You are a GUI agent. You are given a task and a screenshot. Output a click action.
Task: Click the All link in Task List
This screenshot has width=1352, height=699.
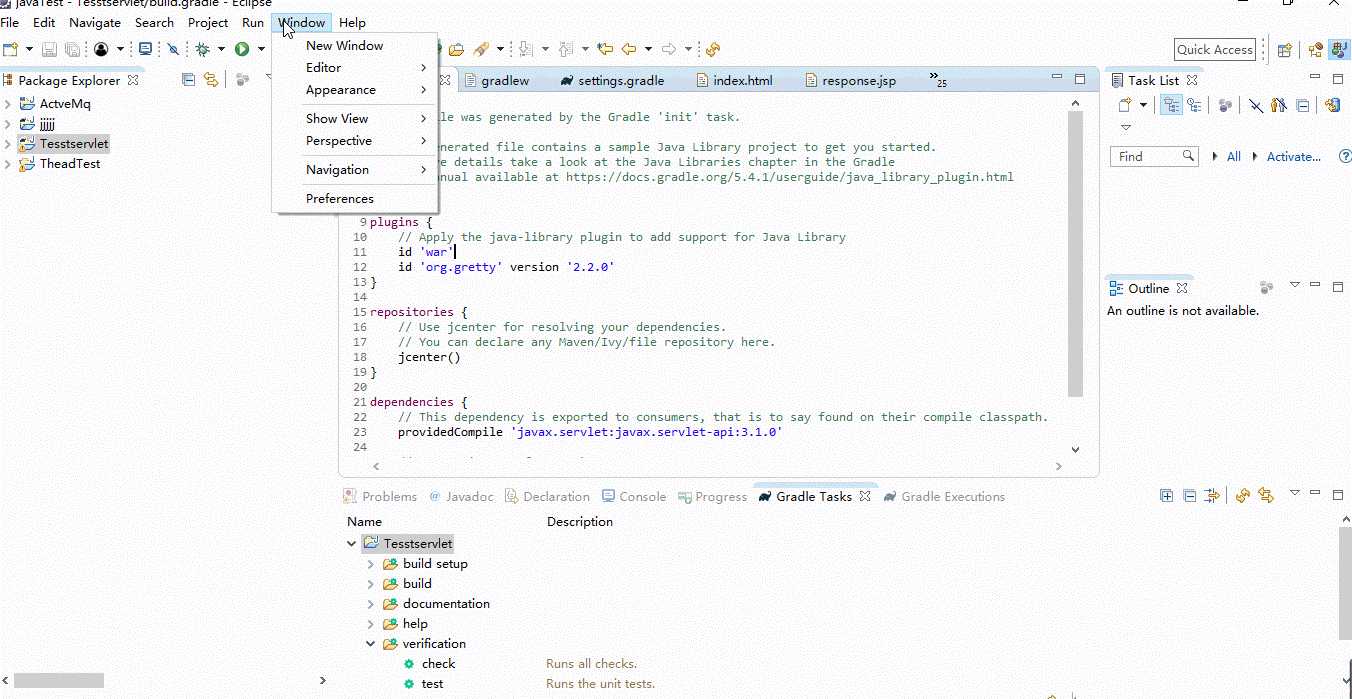tap(1233, 156)
